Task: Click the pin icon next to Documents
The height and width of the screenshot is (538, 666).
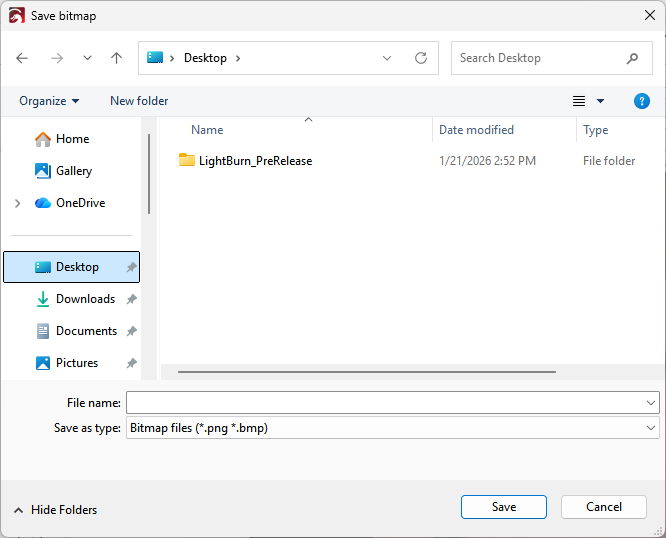Action: [131, 331]
